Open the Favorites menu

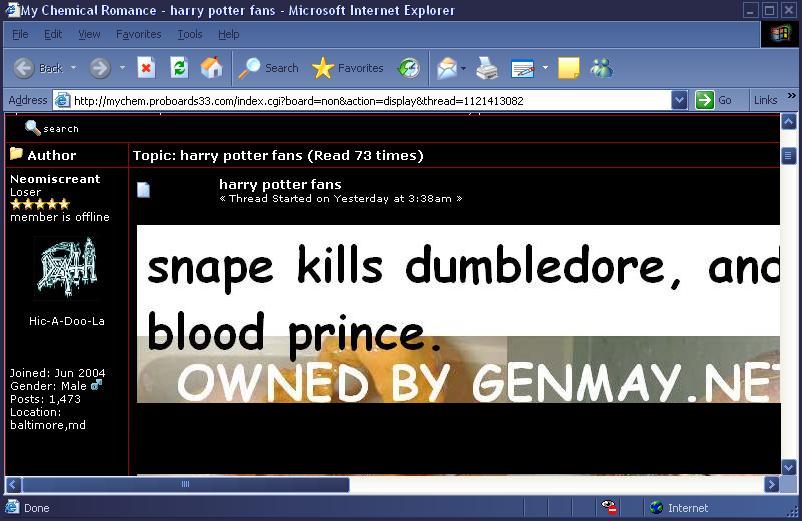click(139, 34)
